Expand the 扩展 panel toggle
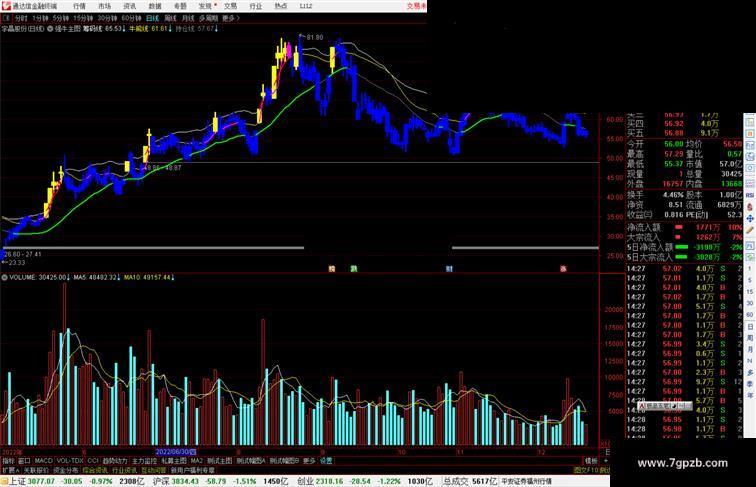The height and width of the screenshot is (487, 756). pyautogui.click(x=10, y=470)
